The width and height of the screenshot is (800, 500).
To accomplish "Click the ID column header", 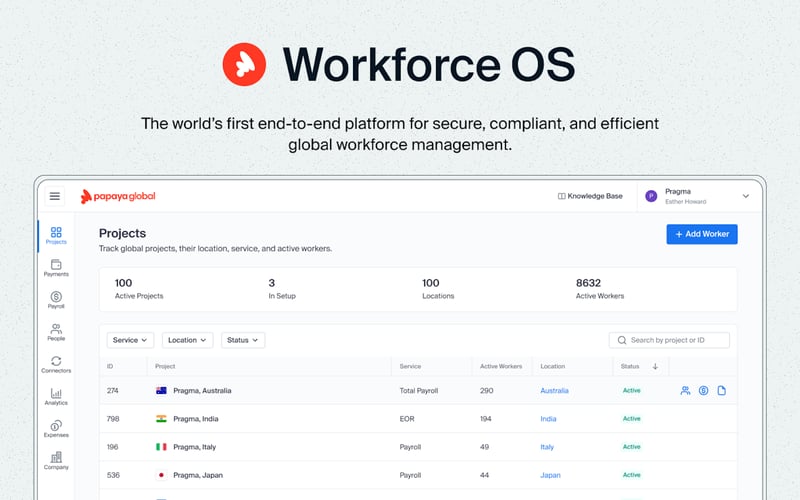I will (110, 366).
